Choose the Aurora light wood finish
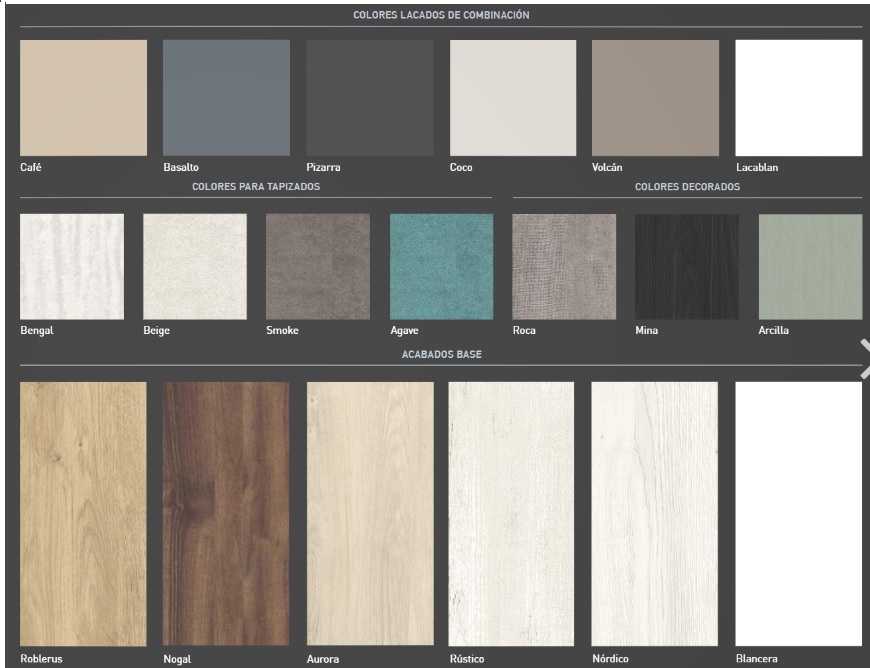 (369, 513)
